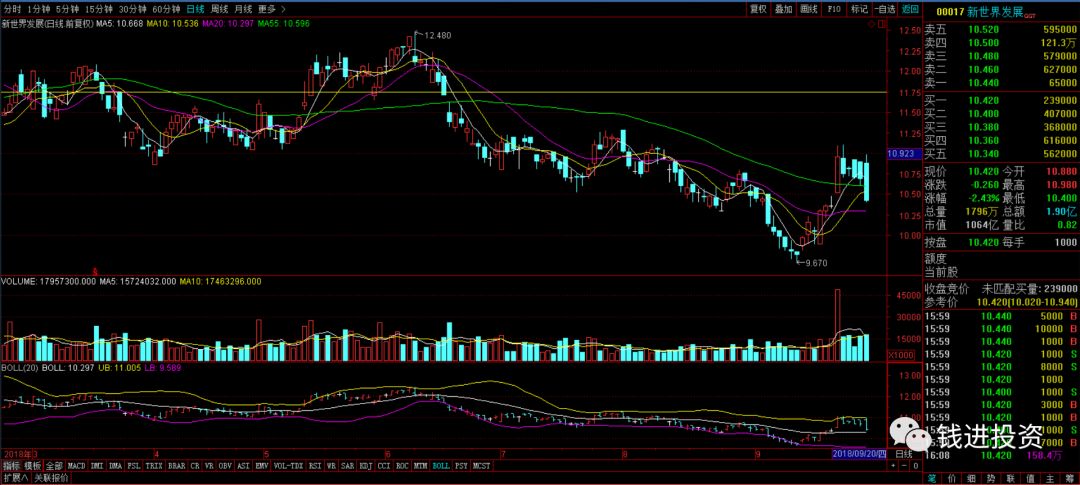Viewport: 1080px width, 485px height.
Task: Switch indicator to VR
Action: click(x=209, y=466)
